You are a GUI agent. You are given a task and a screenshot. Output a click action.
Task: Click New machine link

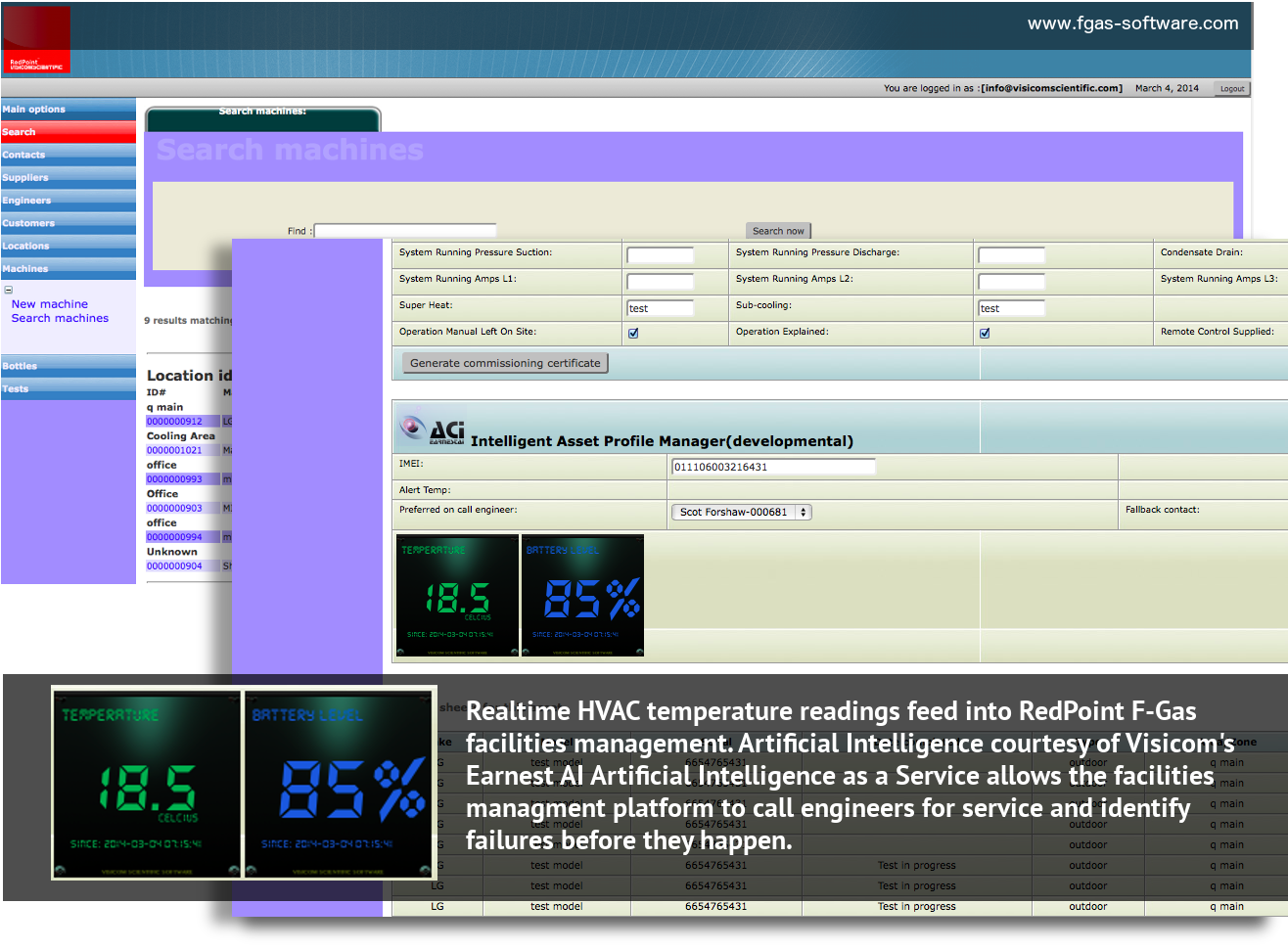point(50,304)
